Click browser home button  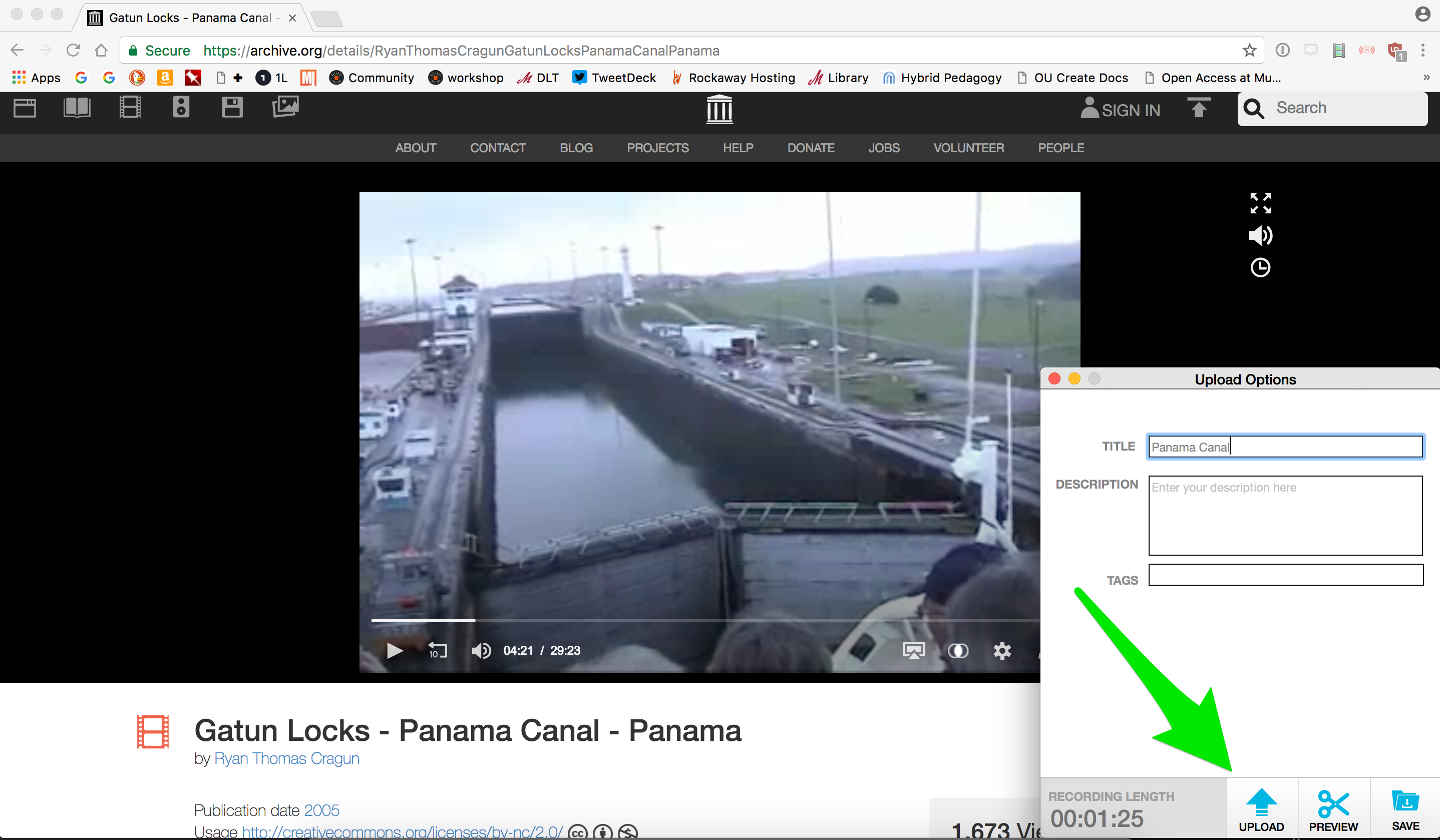[101, 50]
